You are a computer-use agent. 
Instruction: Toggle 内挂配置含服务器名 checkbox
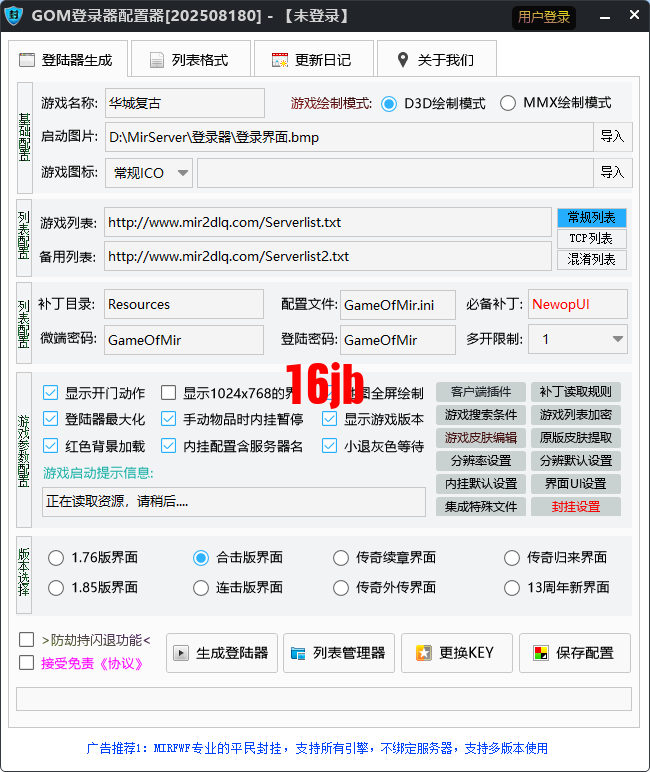click(x=168, y=446)
